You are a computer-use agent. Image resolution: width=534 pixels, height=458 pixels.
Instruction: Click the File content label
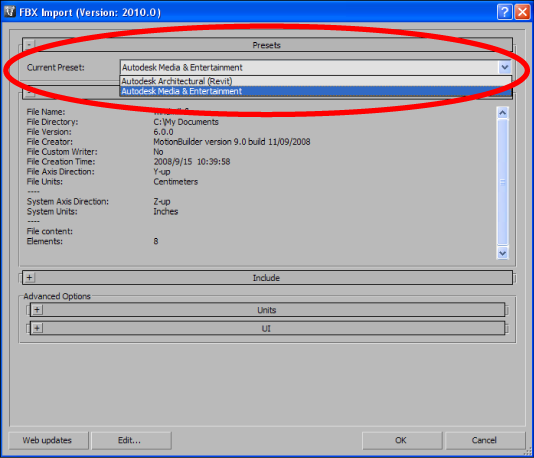tap(50, 231)
